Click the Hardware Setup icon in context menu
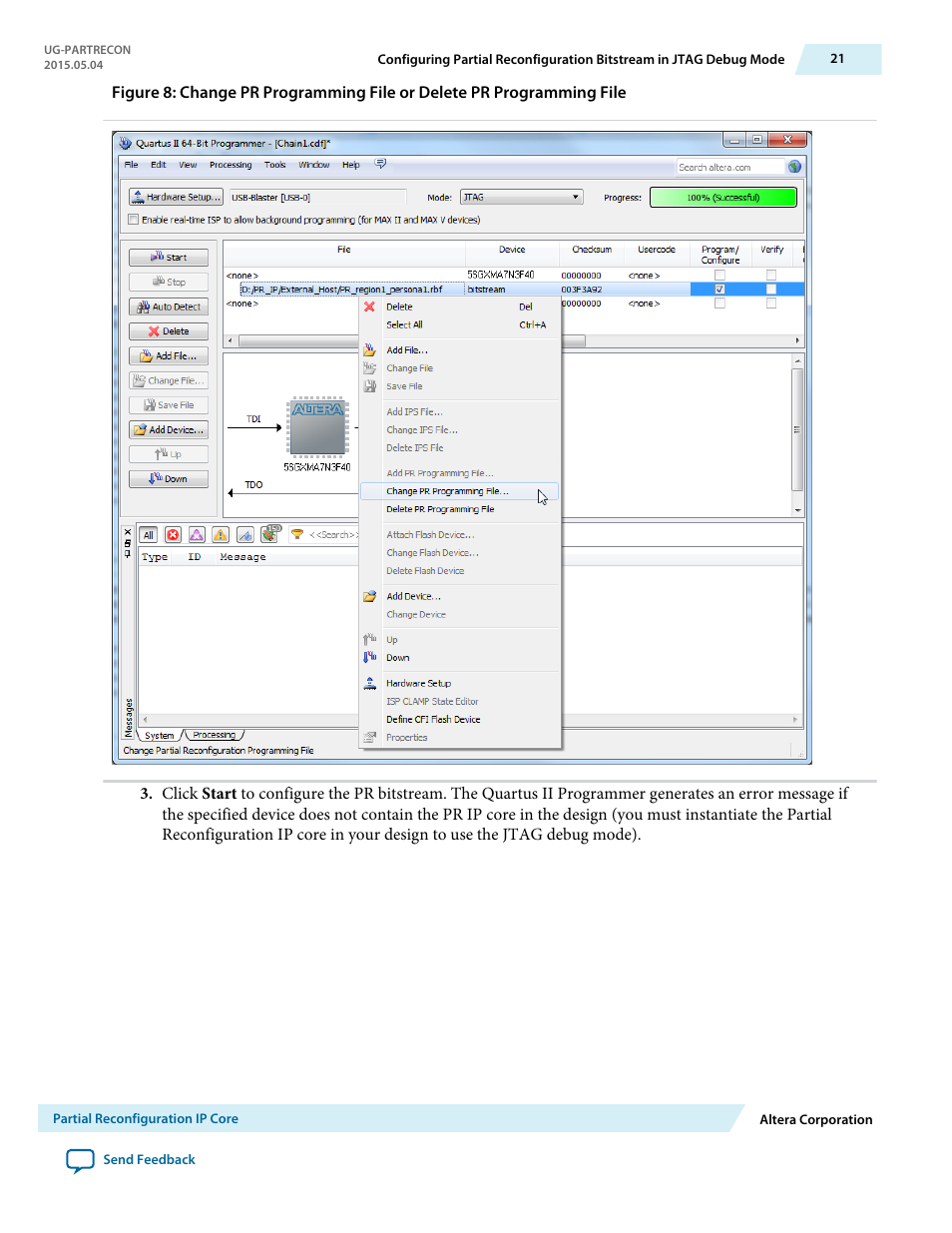The height and width of the screenshot is (1233, 952). pos(369,683)
